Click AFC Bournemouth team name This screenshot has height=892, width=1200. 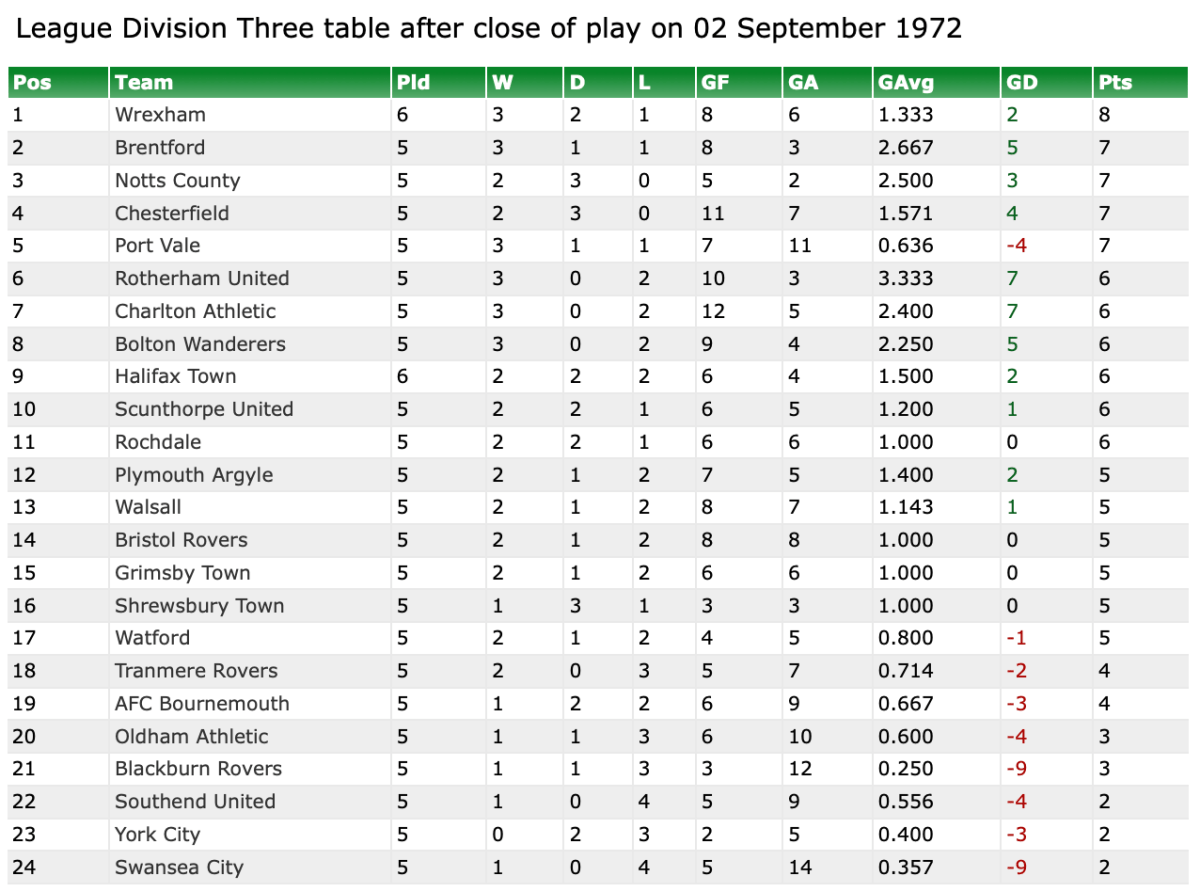pyautogui.click(x=202, y=704)
